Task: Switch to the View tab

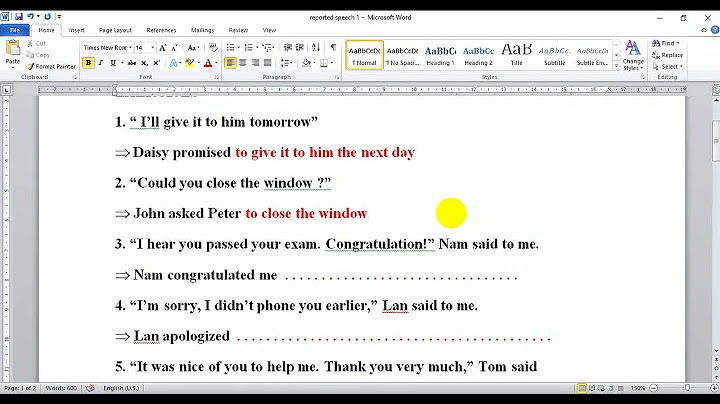Action: click(x=269, y=30)
